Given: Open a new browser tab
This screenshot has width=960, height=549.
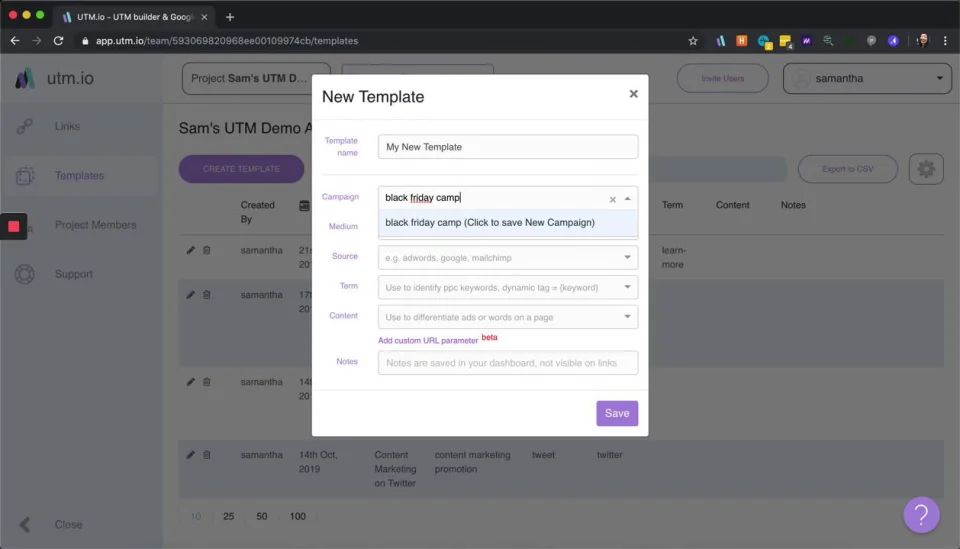Looking at the screenshot, I should 230,17.
